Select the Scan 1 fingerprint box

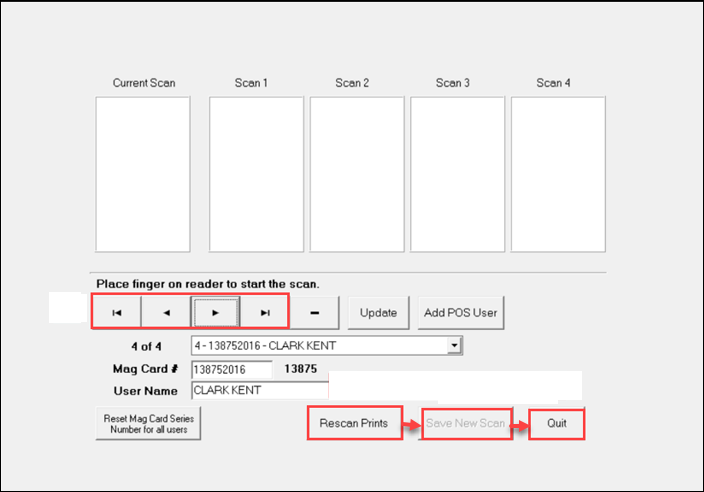pos(256,174)
